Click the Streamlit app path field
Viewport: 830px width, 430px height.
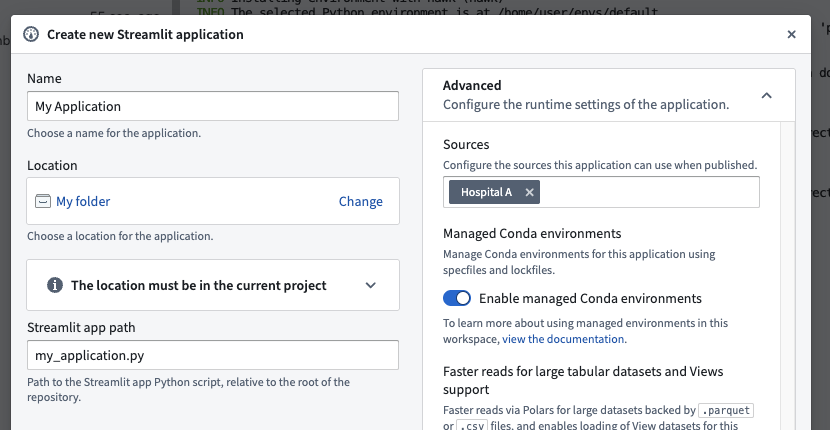tap(213, 355)
